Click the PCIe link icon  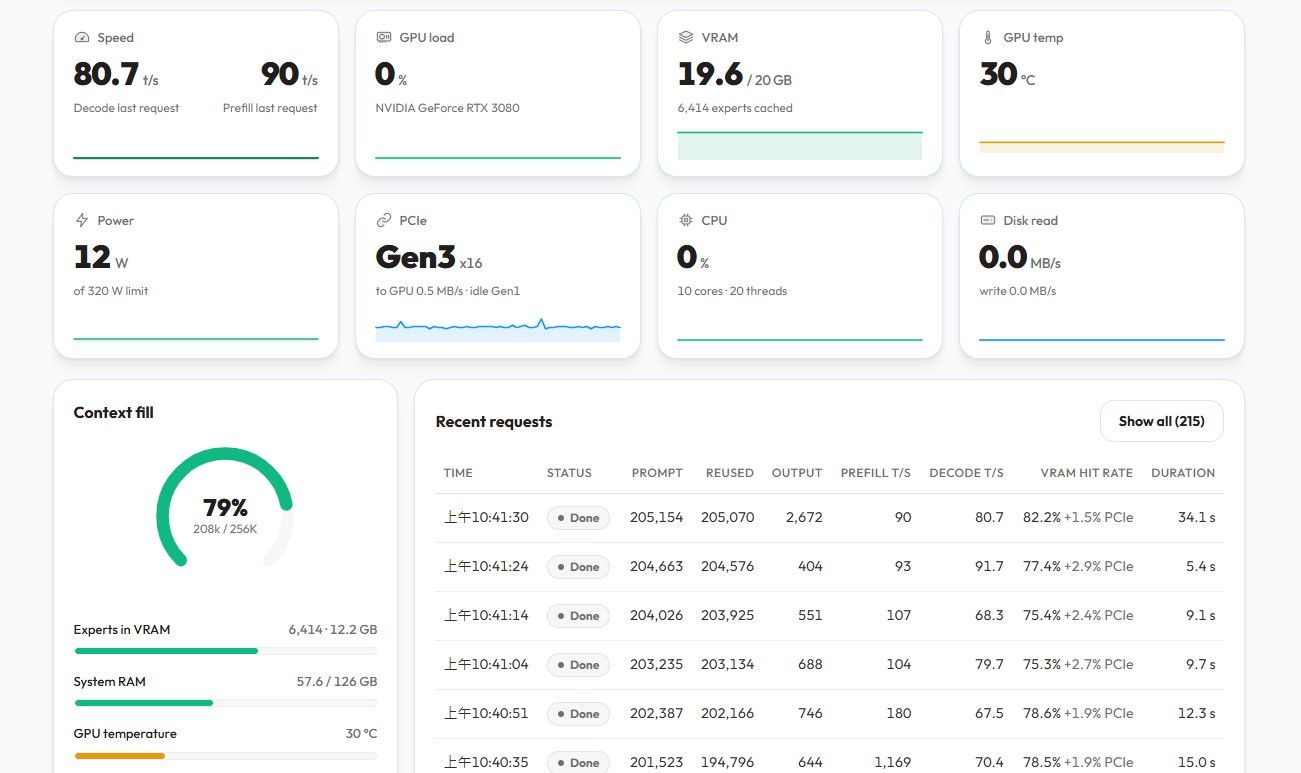(384, 220)
